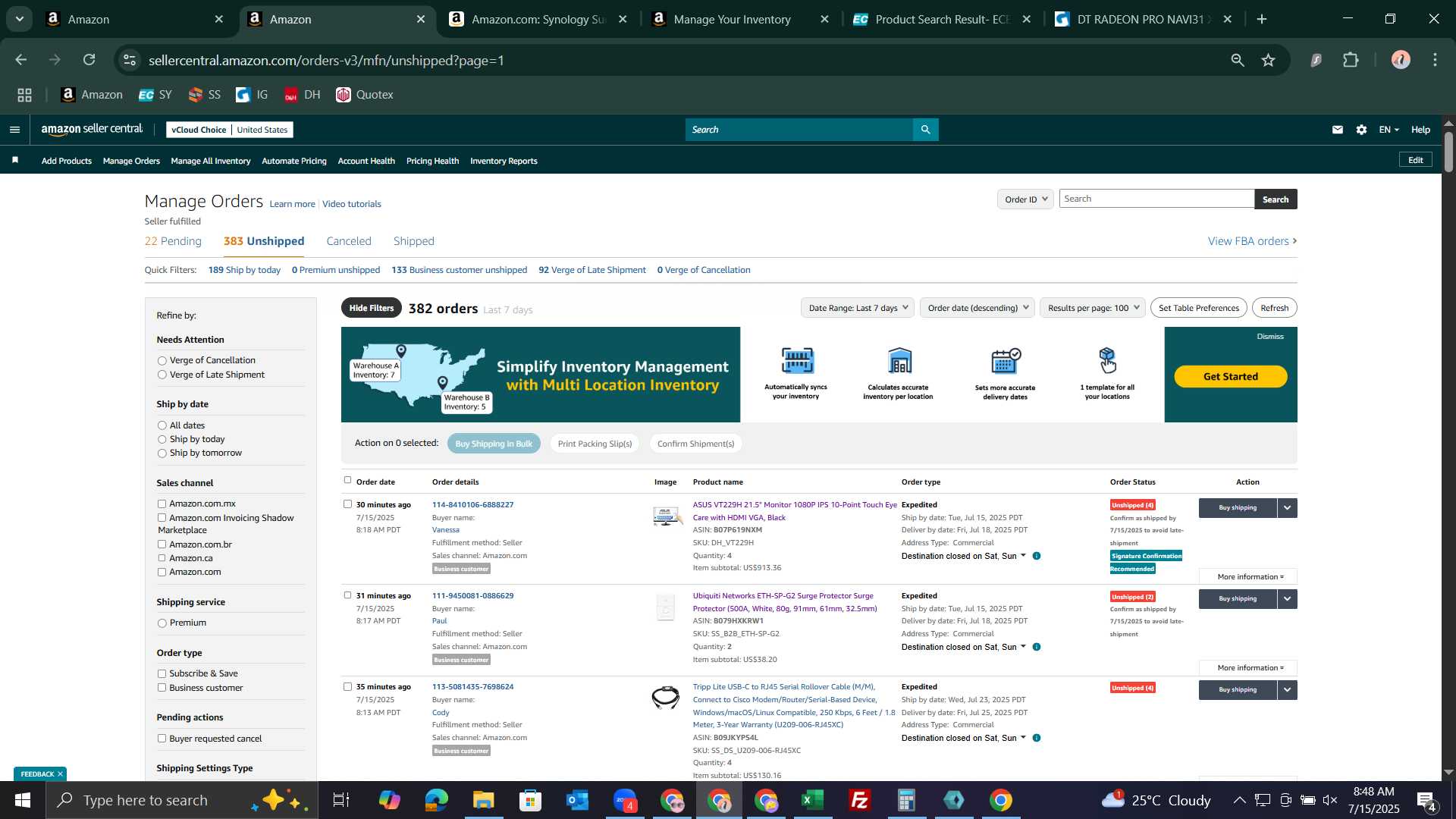Open the Calculator app in the taskbar

click(907, 800)
